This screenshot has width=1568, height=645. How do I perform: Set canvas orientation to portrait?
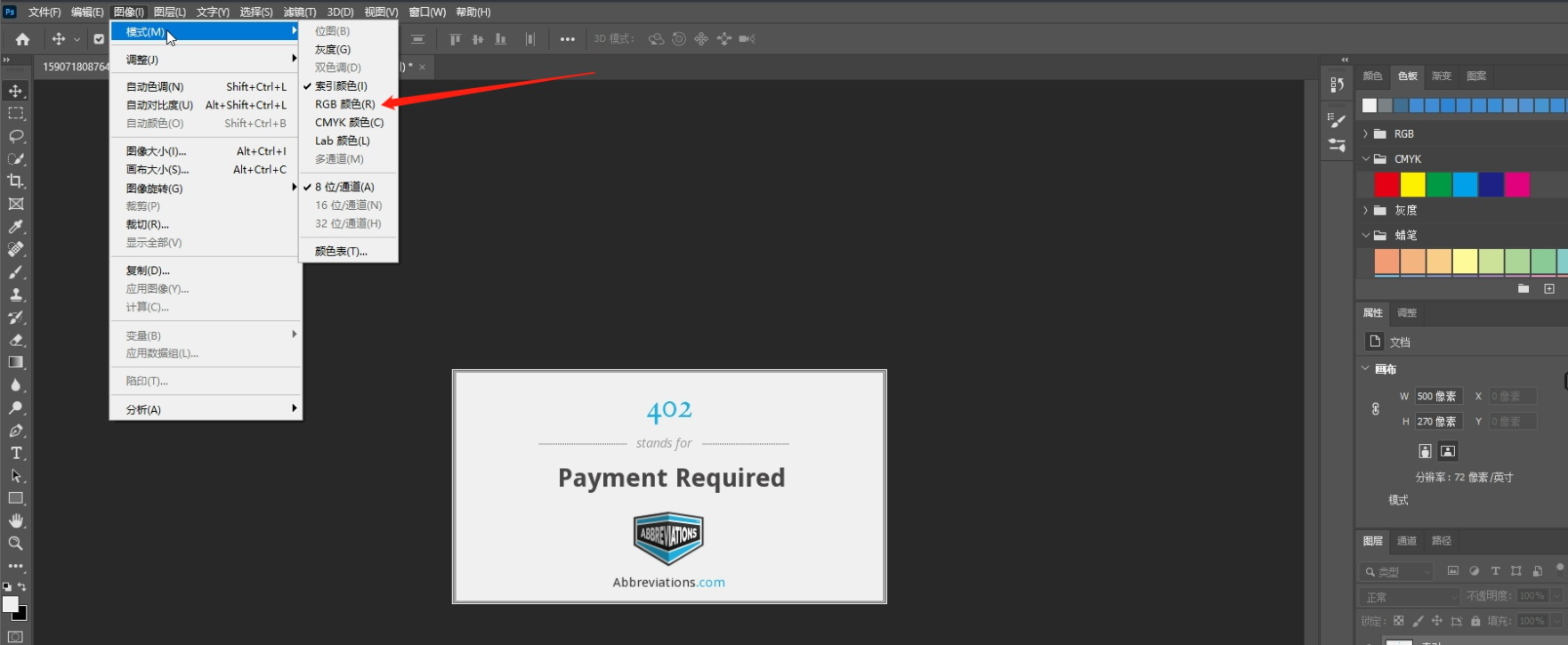[x=1425, y=451]
